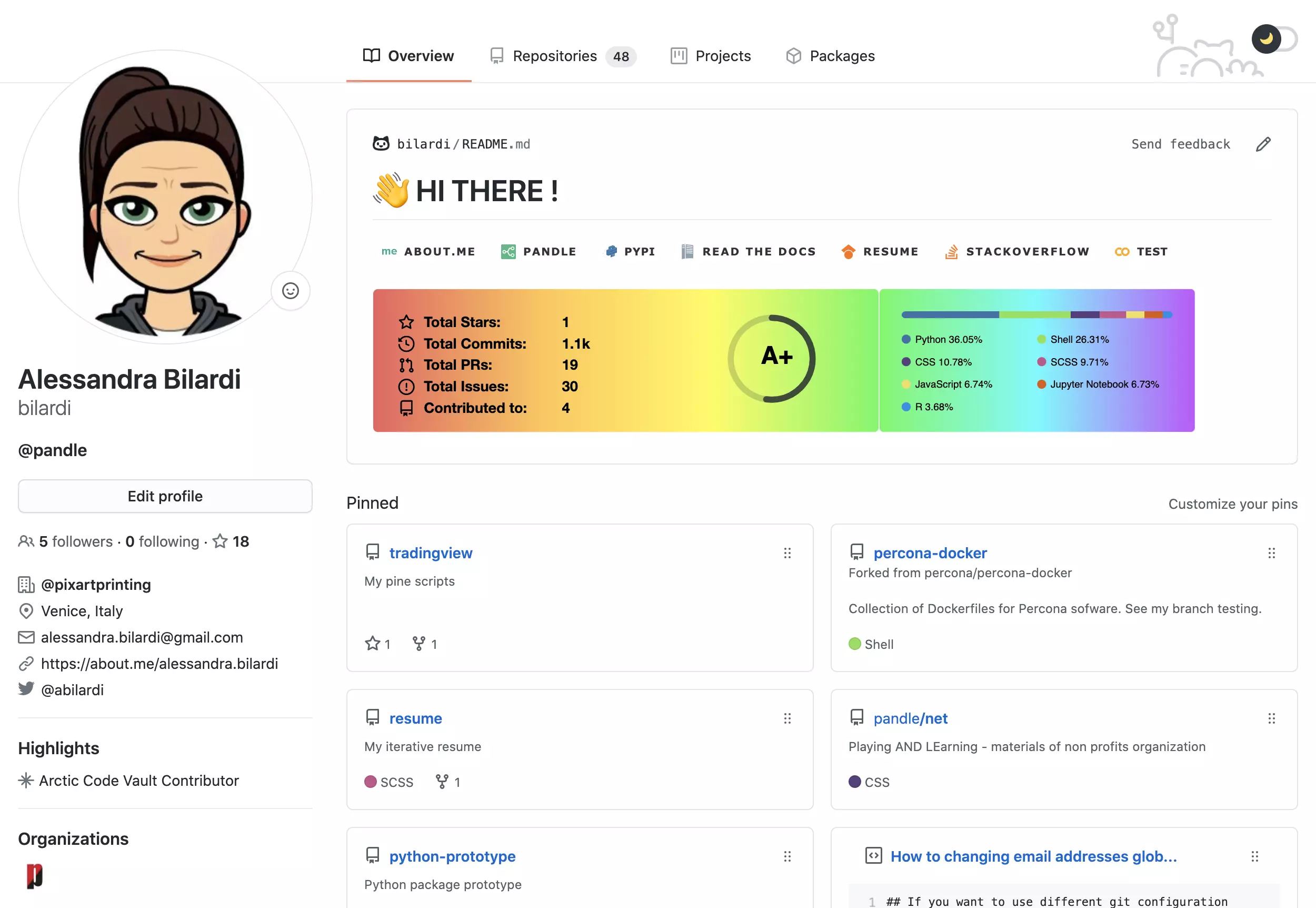The image size is (1316, 908).
Task: Click the fork count on resume repo
Action: pos(448,782)
